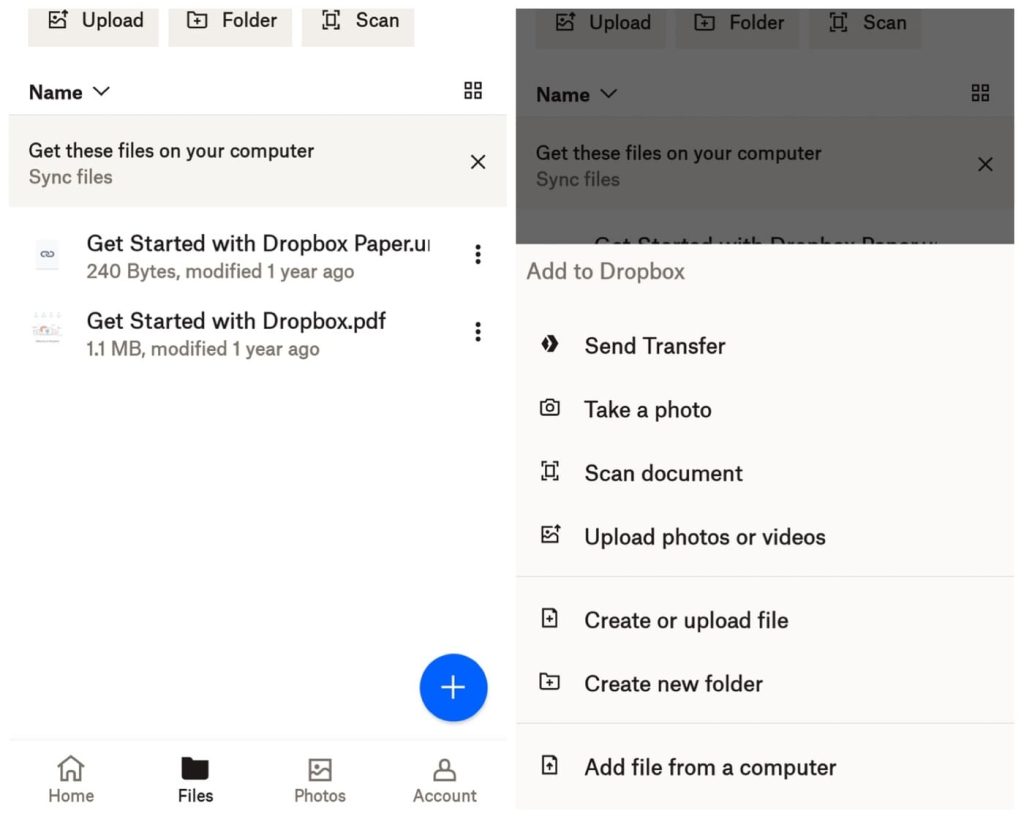Go to Account tab
Viewport: 1024px width, 819px height.
pyautogui.click(x=445, y=779)
